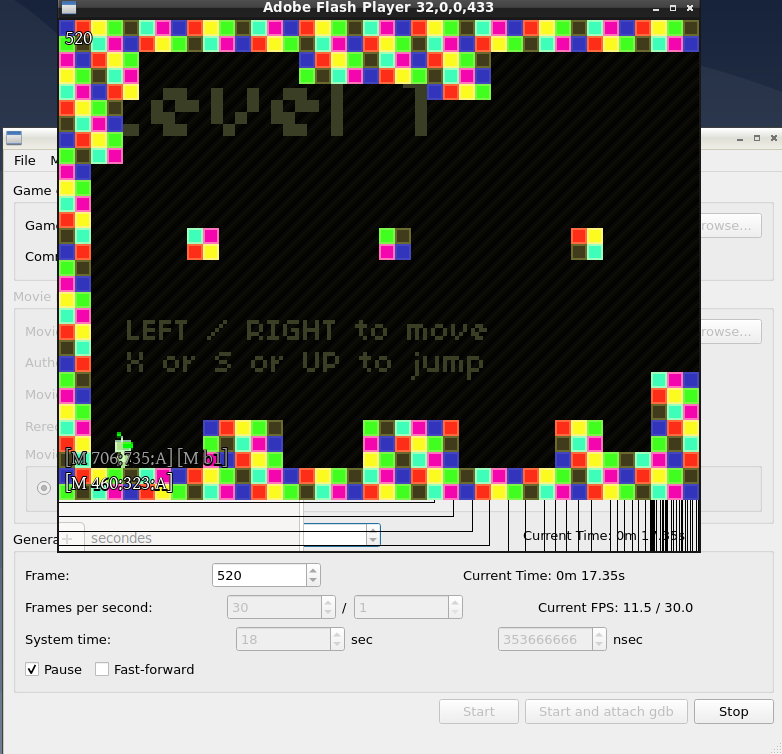The height and width of the screenshot is (754, 782).
Task: Minimize the Adobe Flash Player window
Action: [656, 8]
